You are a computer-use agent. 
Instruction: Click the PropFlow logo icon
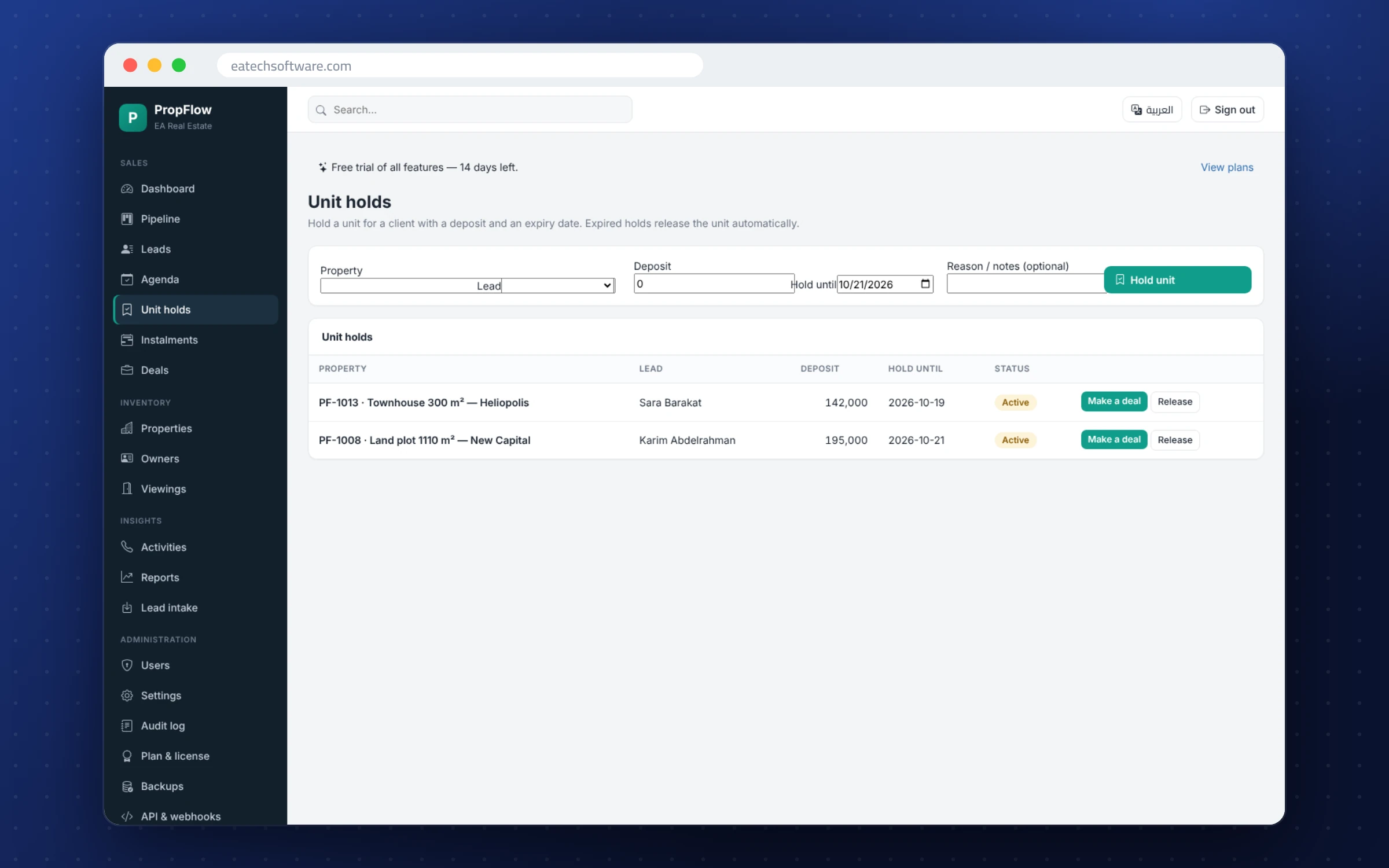pos(133,117)
